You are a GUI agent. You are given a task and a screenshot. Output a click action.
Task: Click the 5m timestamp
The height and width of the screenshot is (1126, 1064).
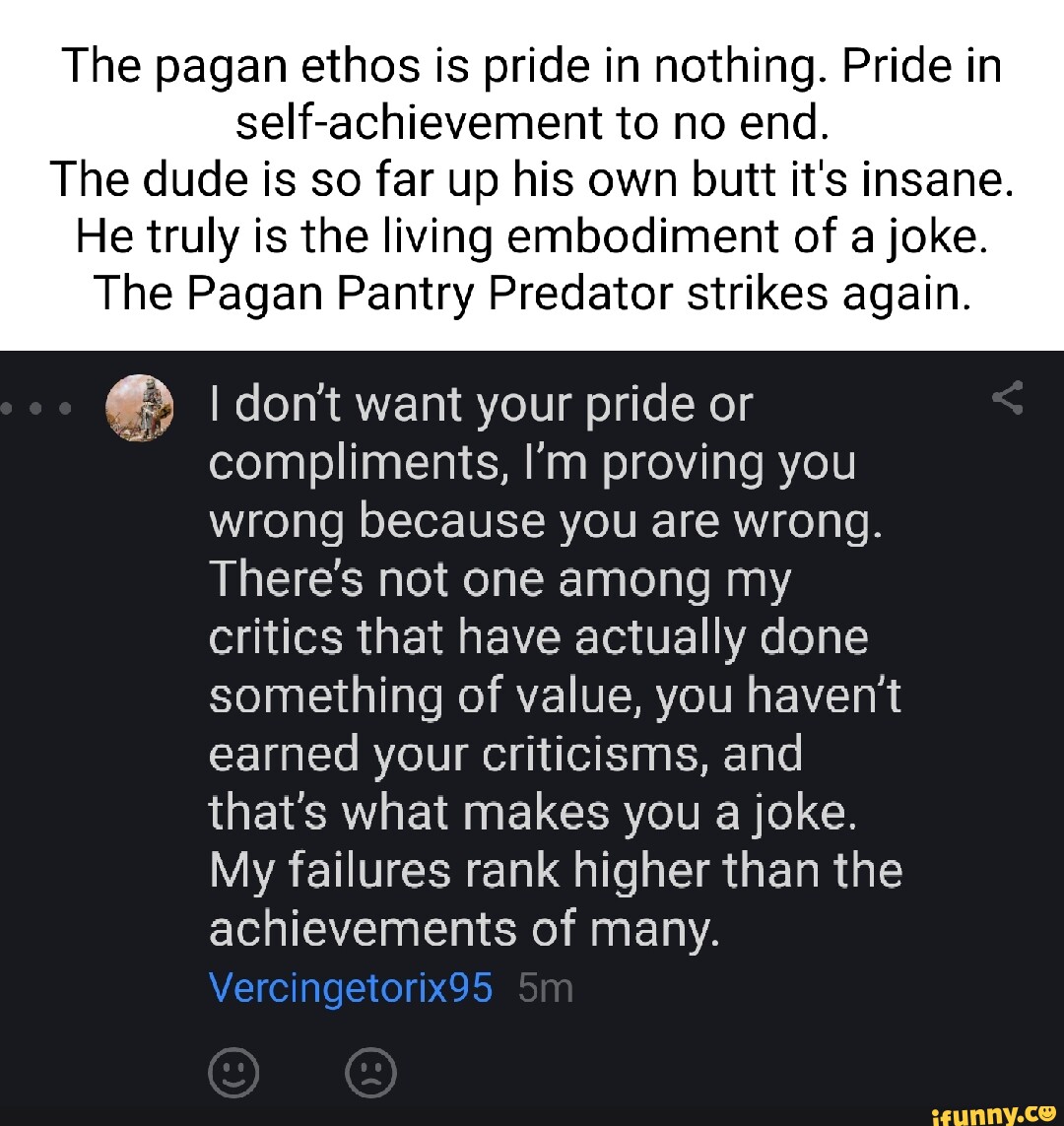pos(549,988)
